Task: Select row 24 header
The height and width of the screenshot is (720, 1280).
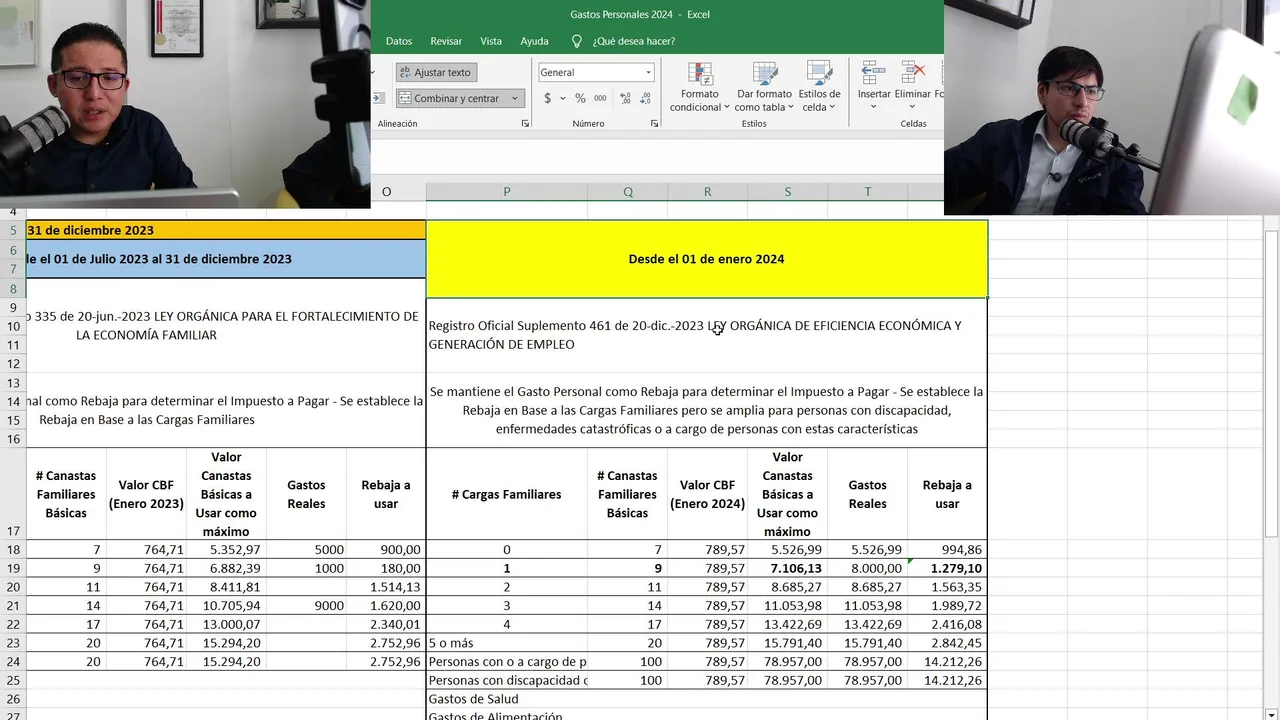Action: tap(13, 662)
